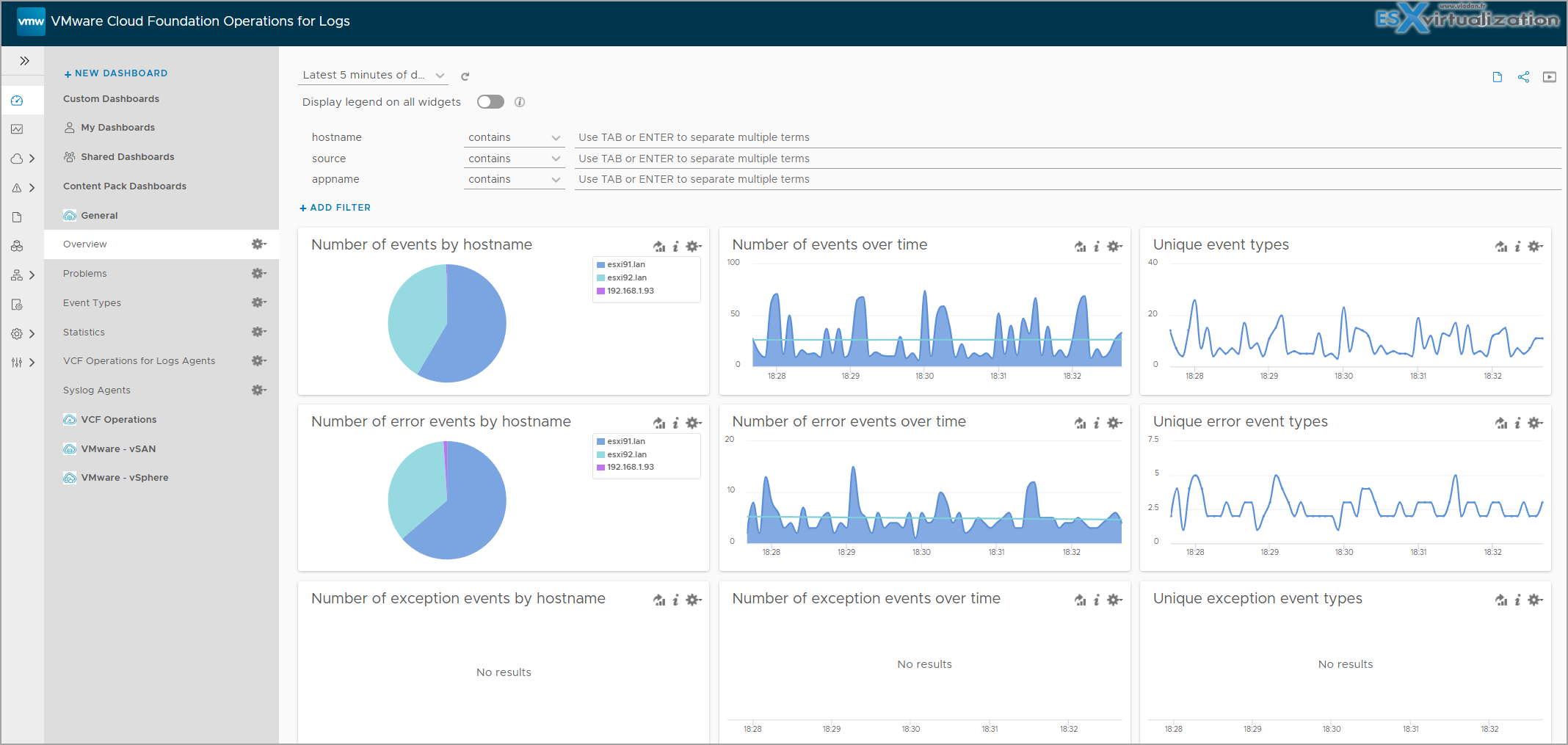Screen dimensions: 1568x745
Task: Open the Explore Logs chart icon in left rail
Action: (17, 129)
